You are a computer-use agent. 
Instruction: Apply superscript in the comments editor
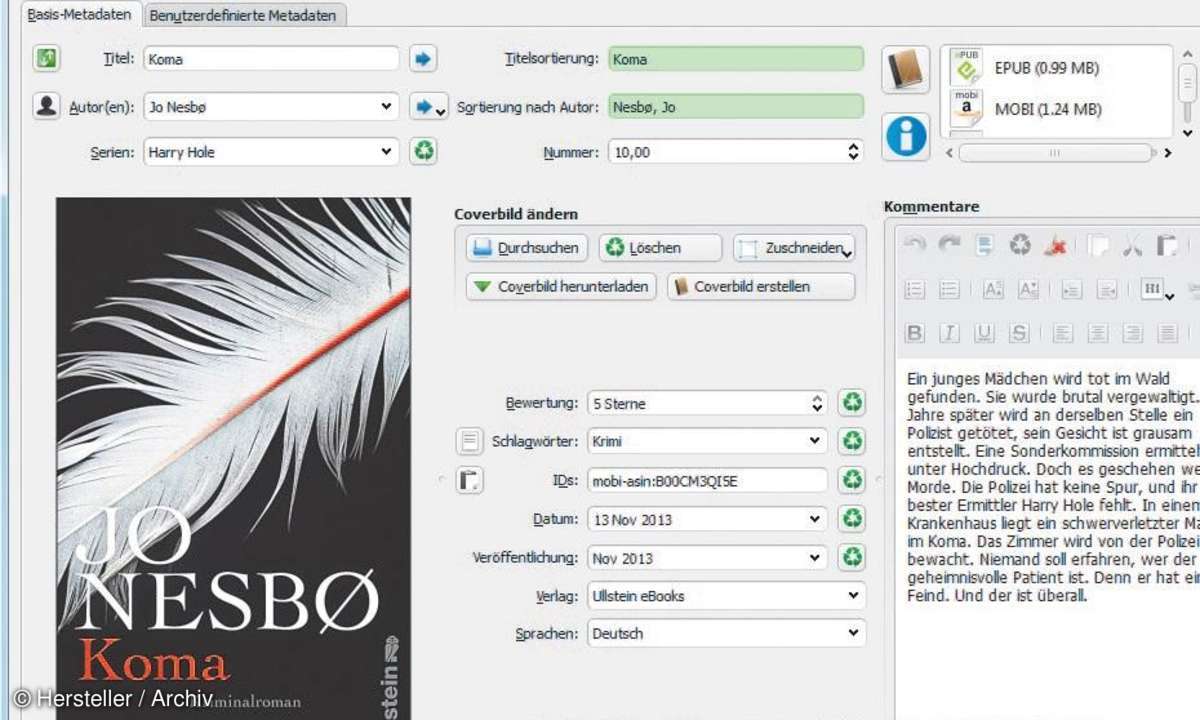click(x=993, y=290)
